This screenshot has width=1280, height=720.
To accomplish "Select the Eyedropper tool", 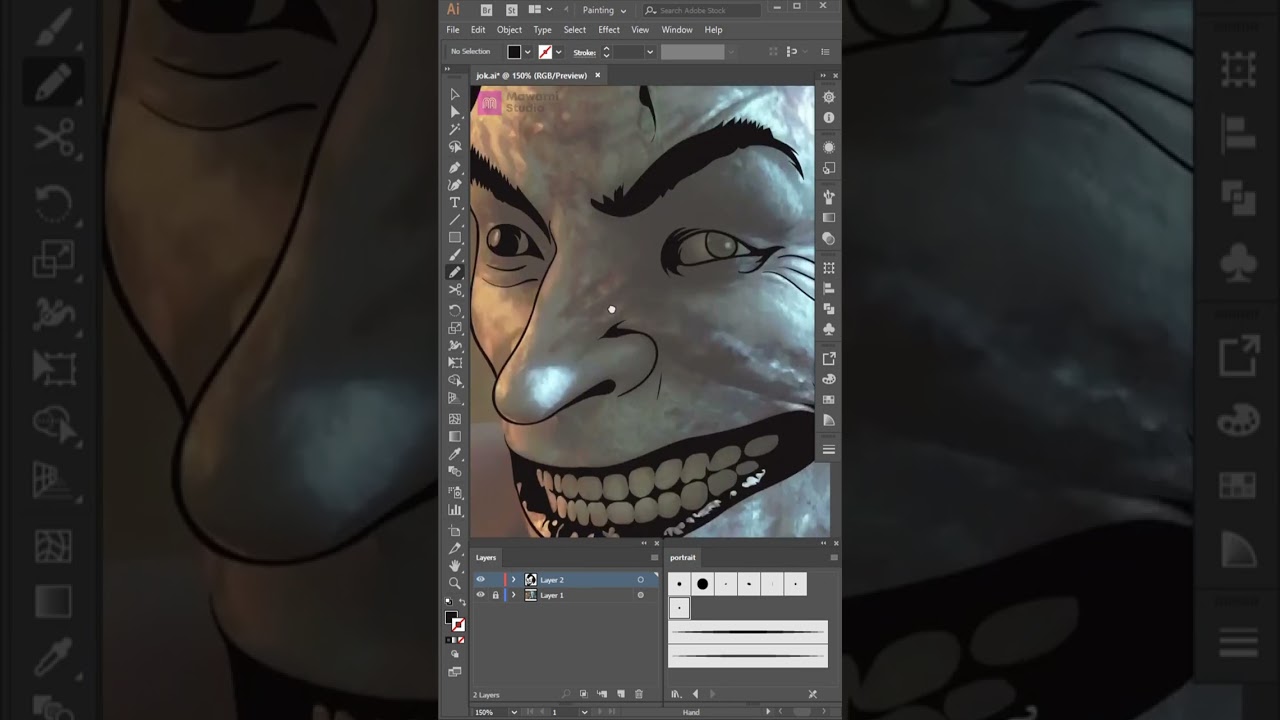I will 455,455.
